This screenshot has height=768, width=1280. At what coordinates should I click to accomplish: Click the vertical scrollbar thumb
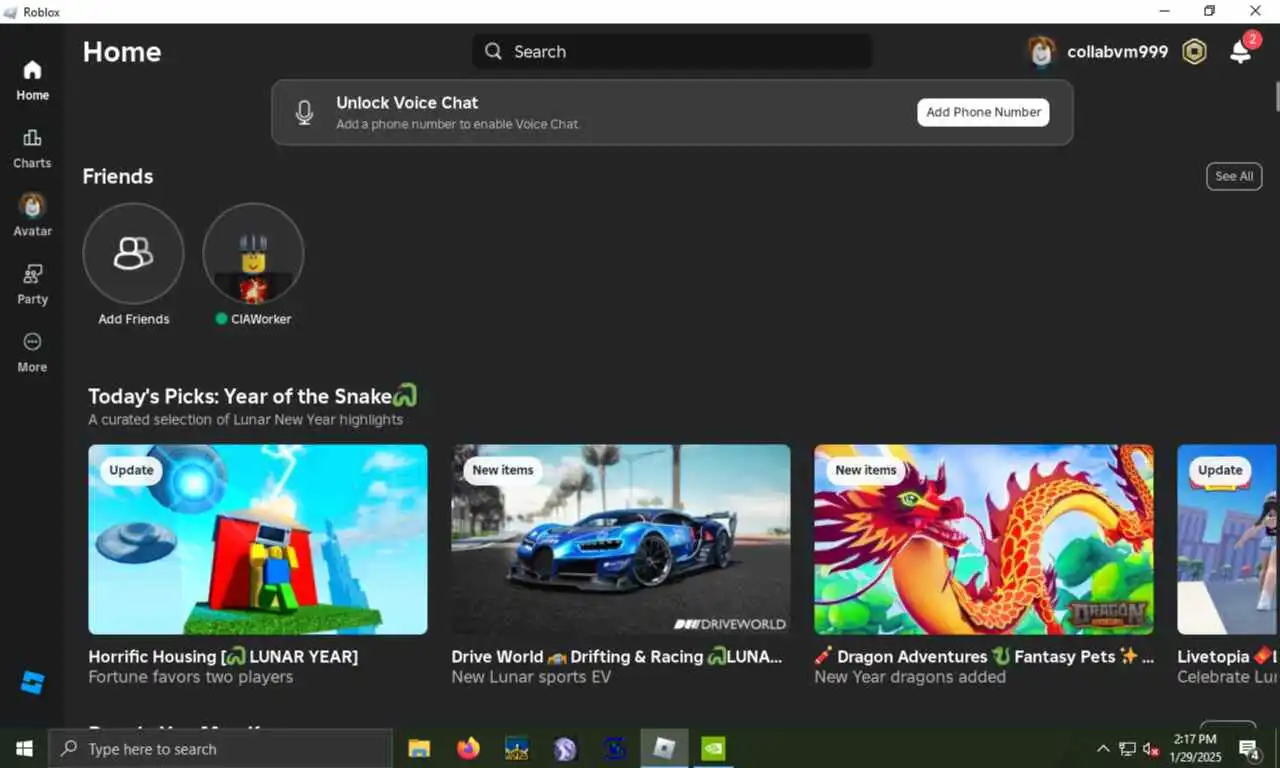[1276, 97]
